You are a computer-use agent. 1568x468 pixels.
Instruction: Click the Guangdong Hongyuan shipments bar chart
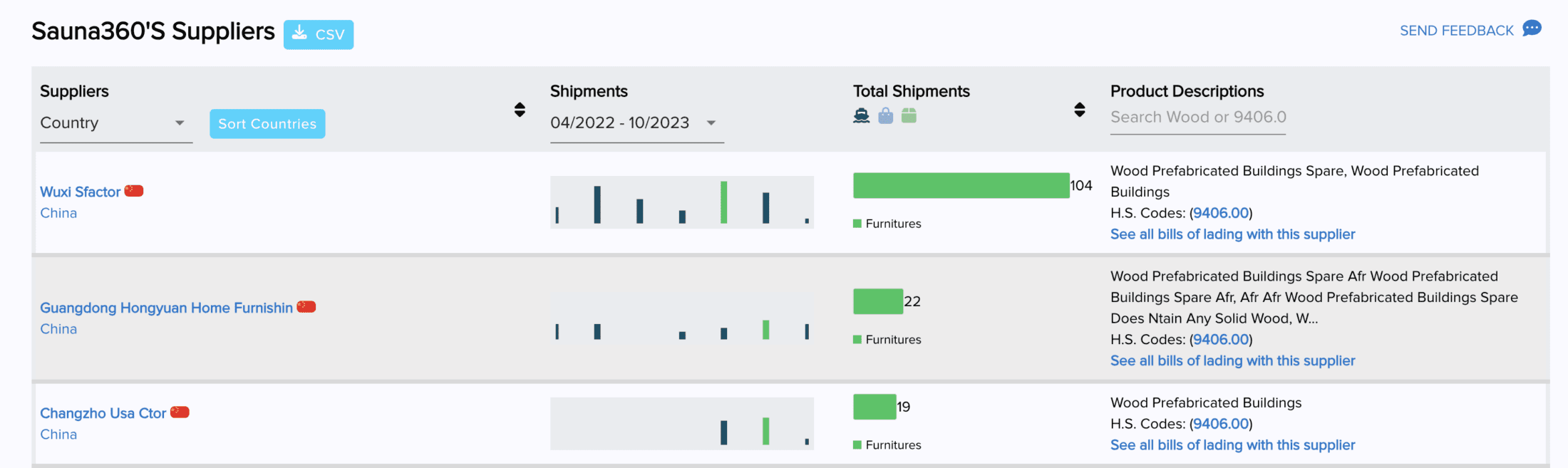(682, 318)
